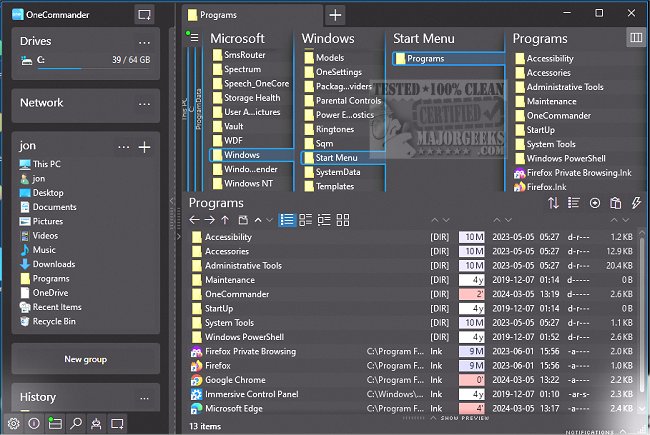This screenshot has height=435, width=650.
Task: Open the Network panel options menu
Action: tap(144, 104)
